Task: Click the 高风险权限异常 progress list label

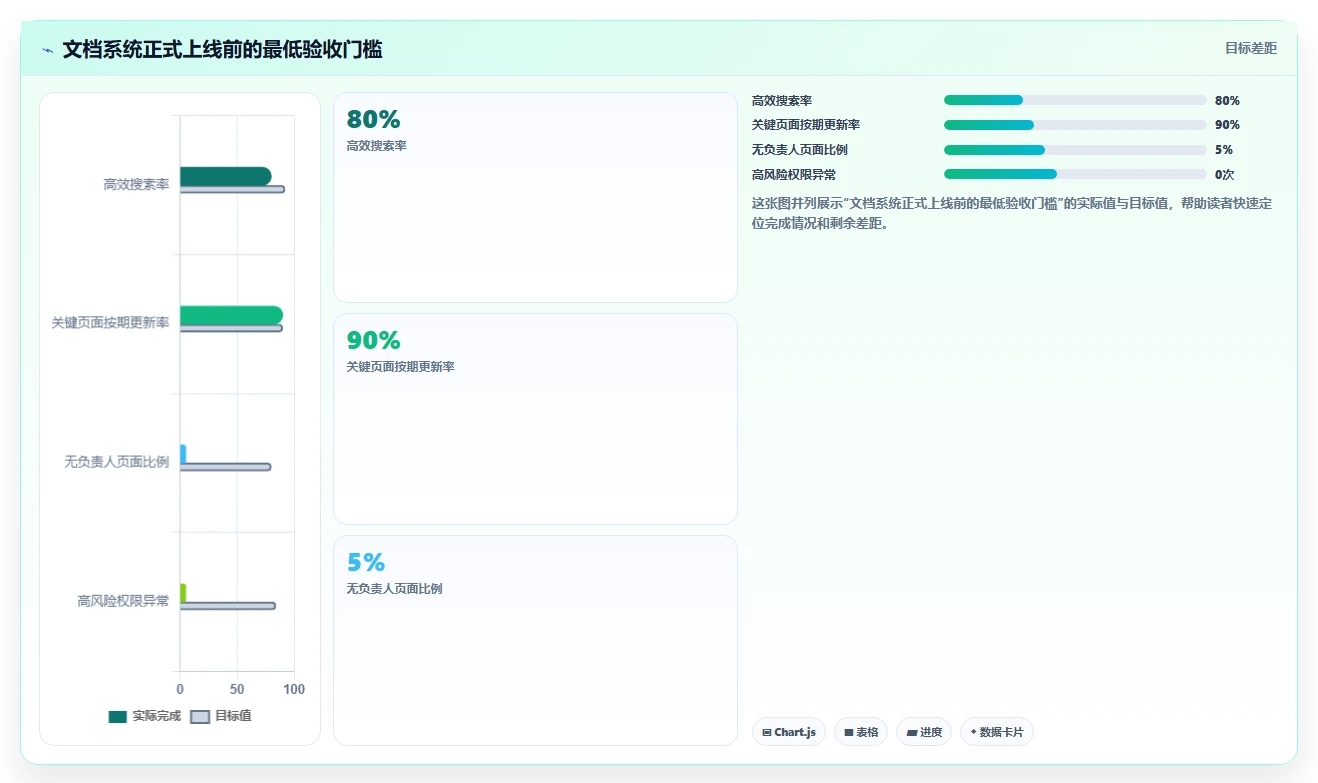Action: 794,175
